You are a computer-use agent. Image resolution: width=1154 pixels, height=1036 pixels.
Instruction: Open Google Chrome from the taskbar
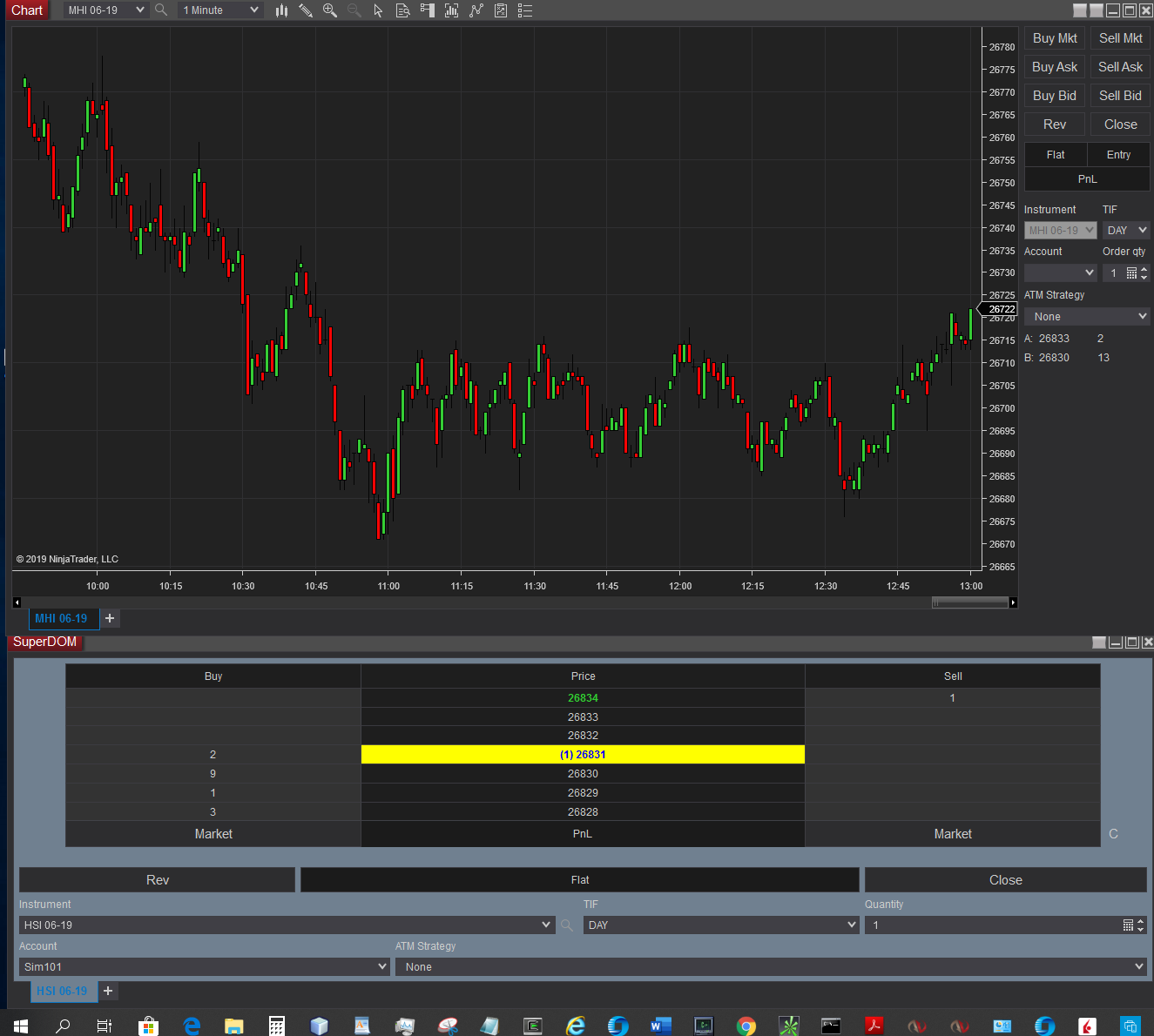click(746, 1026)
